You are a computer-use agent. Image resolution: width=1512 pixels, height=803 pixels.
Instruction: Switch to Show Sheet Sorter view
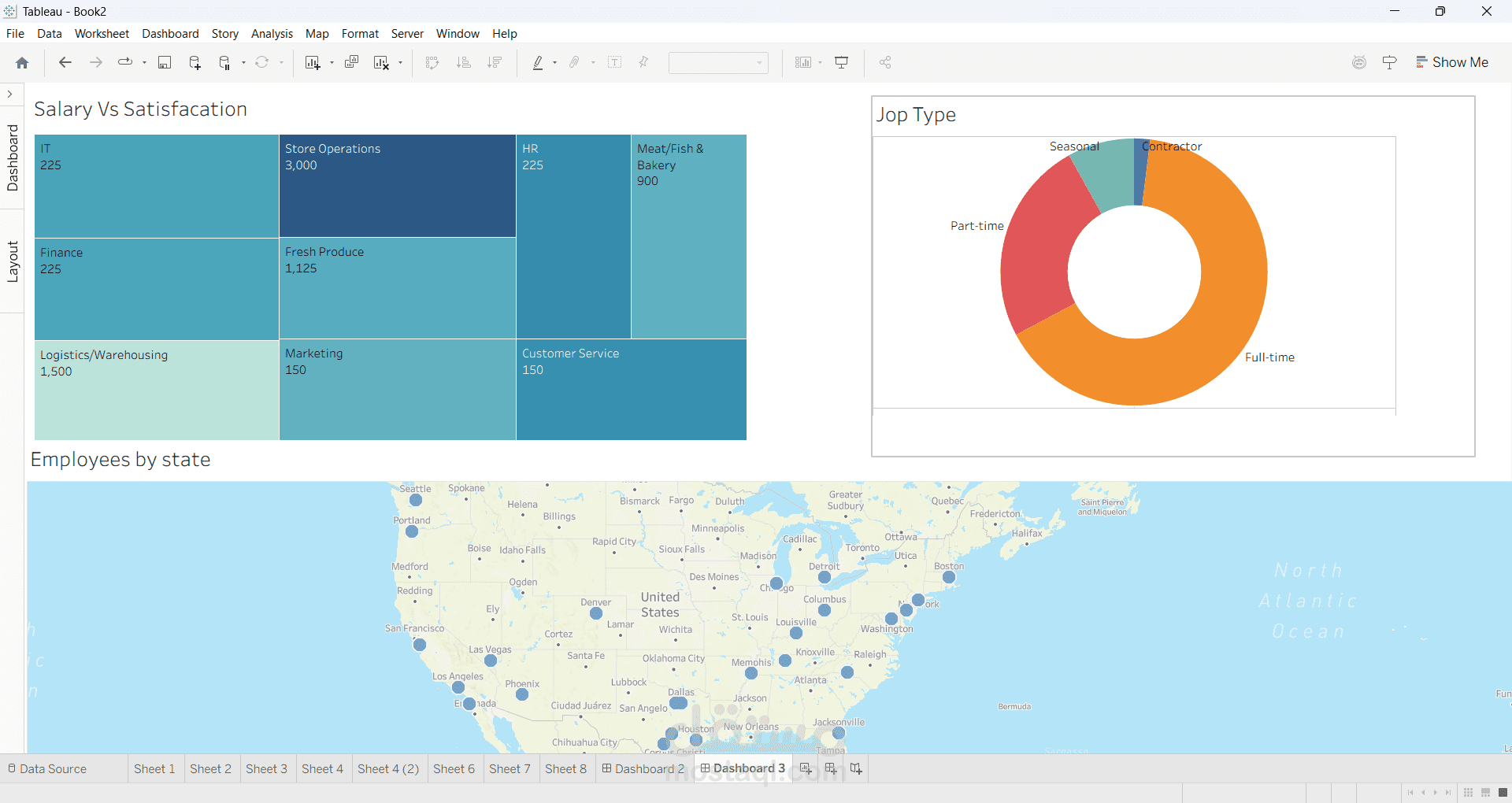point(1468,793)
